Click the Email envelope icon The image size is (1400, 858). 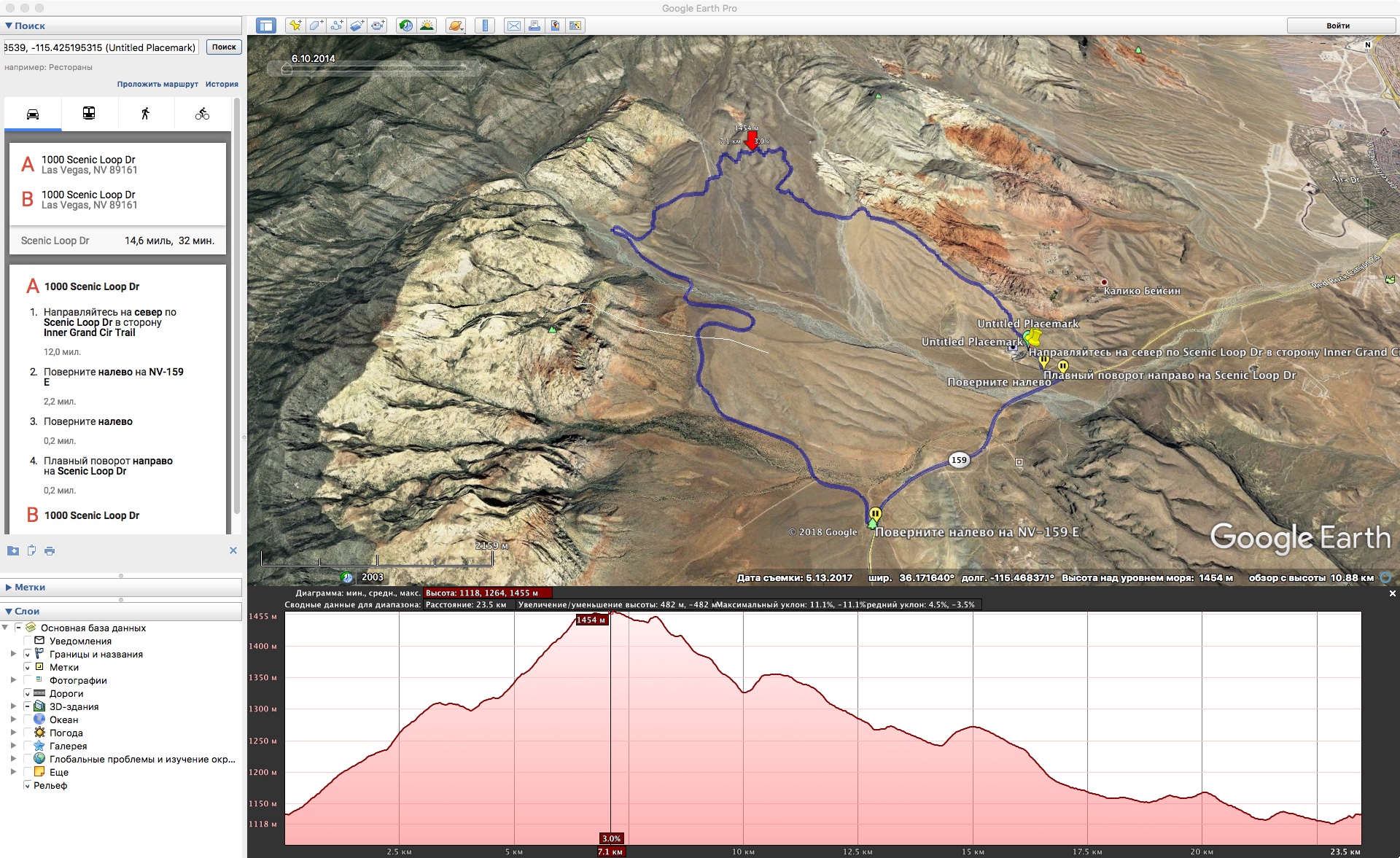514,26
